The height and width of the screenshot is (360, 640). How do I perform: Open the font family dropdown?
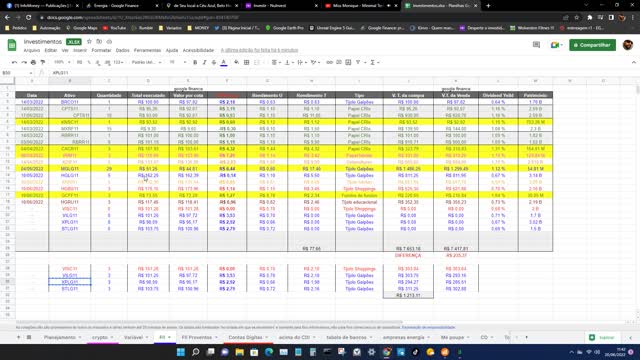tap(147, 62)
